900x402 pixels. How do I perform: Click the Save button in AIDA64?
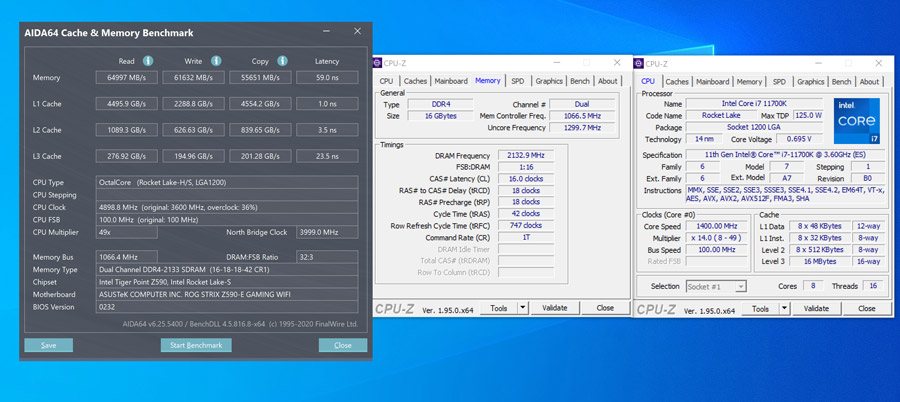(49, 345)
